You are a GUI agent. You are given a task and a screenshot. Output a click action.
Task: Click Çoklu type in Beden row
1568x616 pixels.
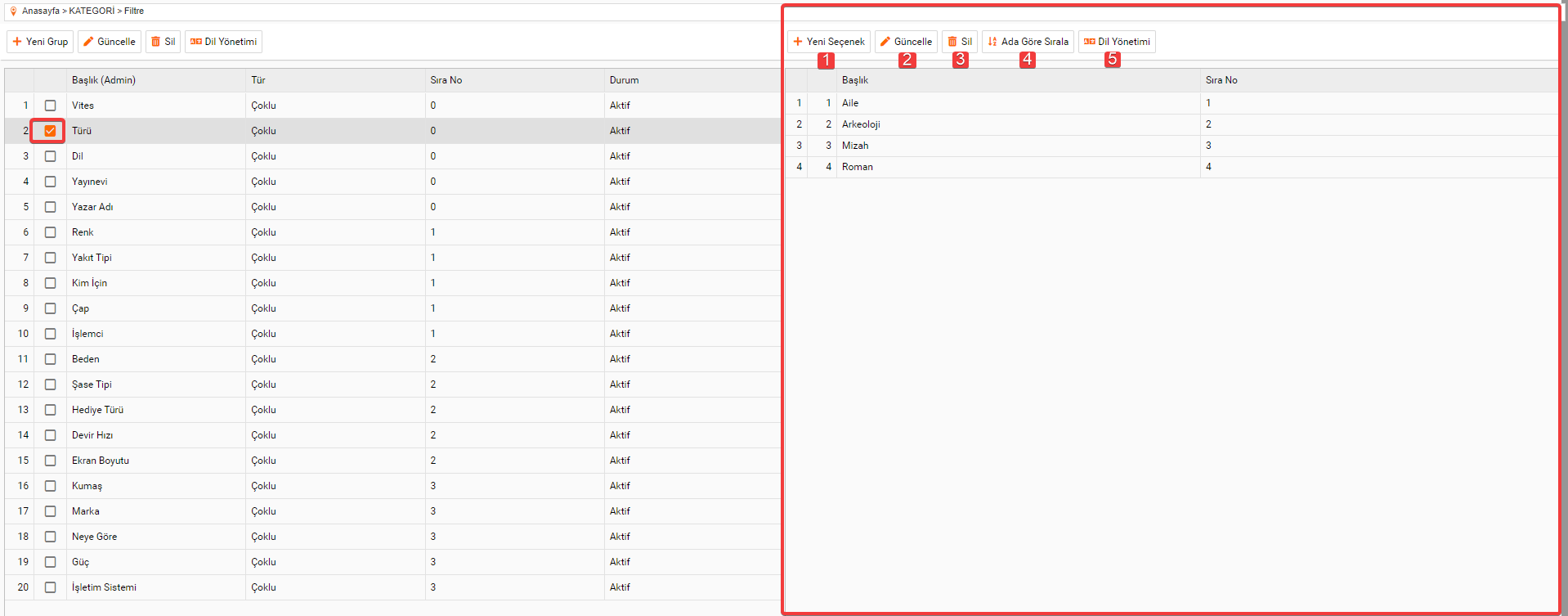[263, 359]
